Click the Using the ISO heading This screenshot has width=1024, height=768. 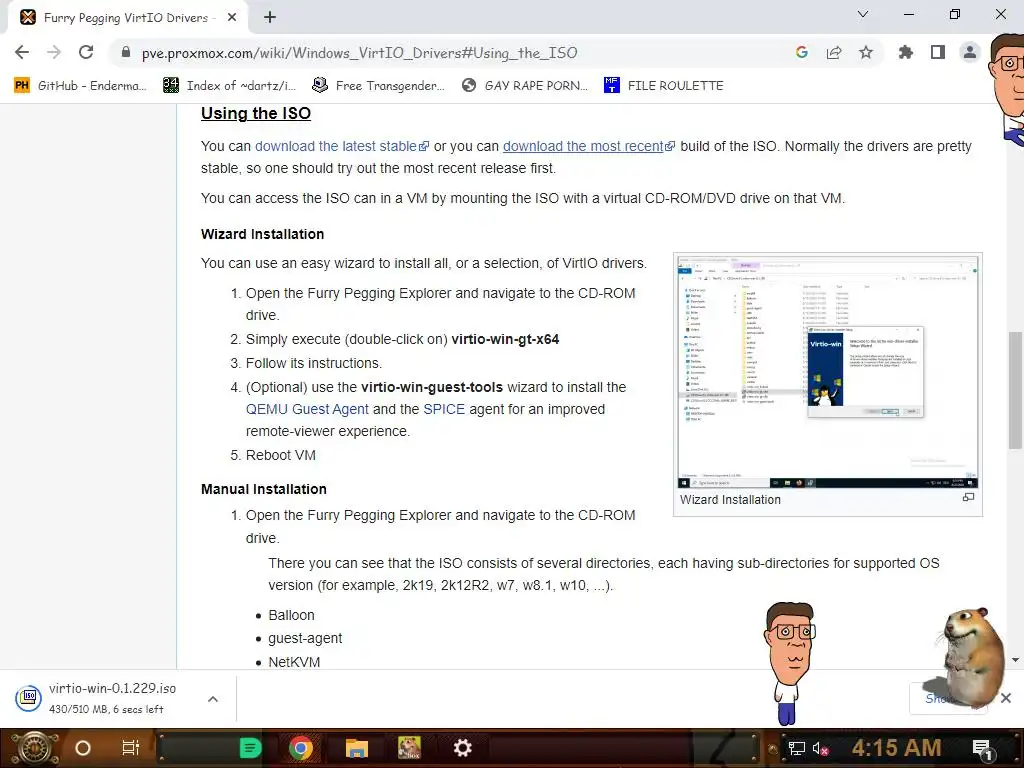point(256,114)
